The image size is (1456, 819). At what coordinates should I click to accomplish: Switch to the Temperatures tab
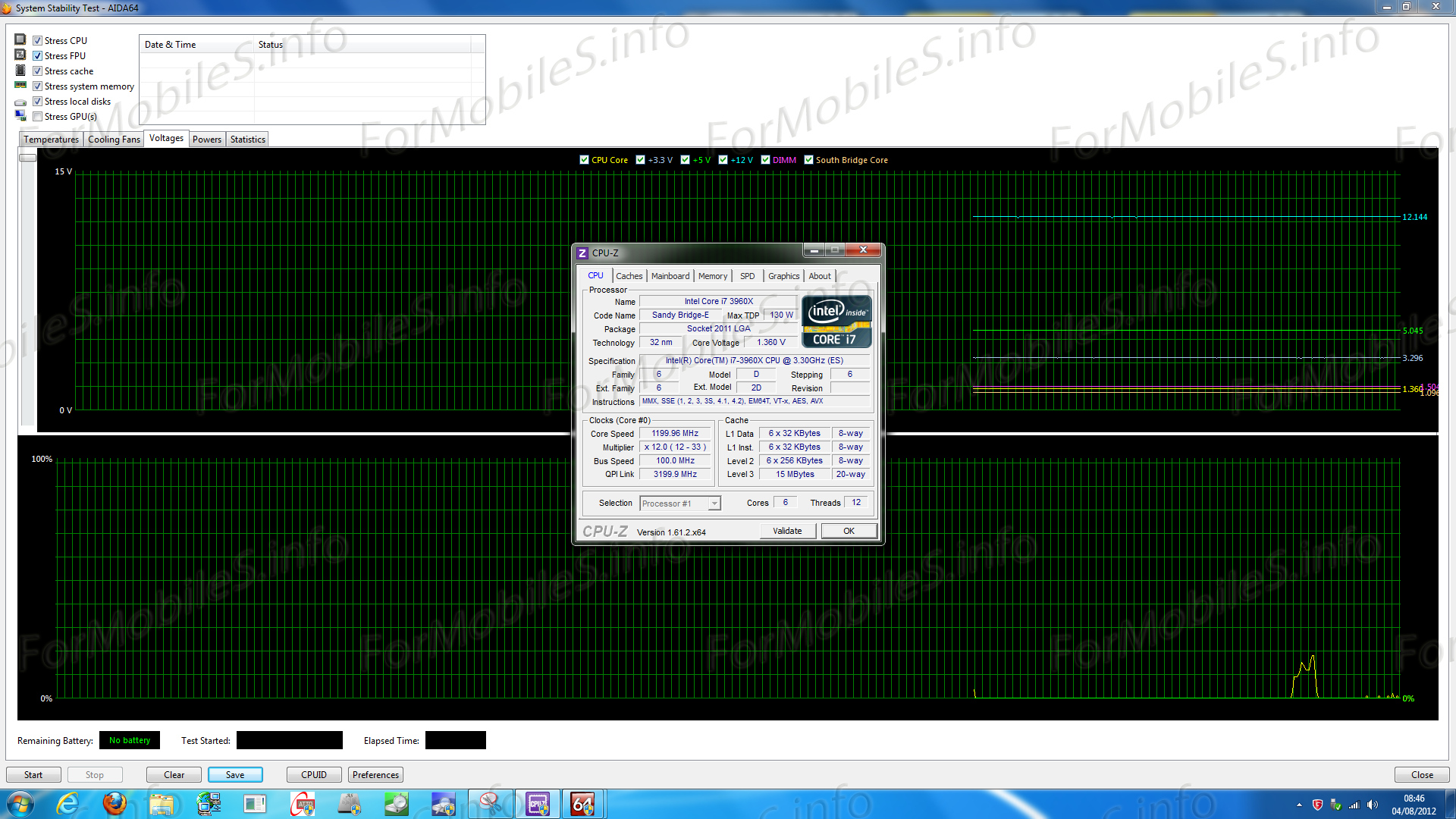(x=51, y=140)
